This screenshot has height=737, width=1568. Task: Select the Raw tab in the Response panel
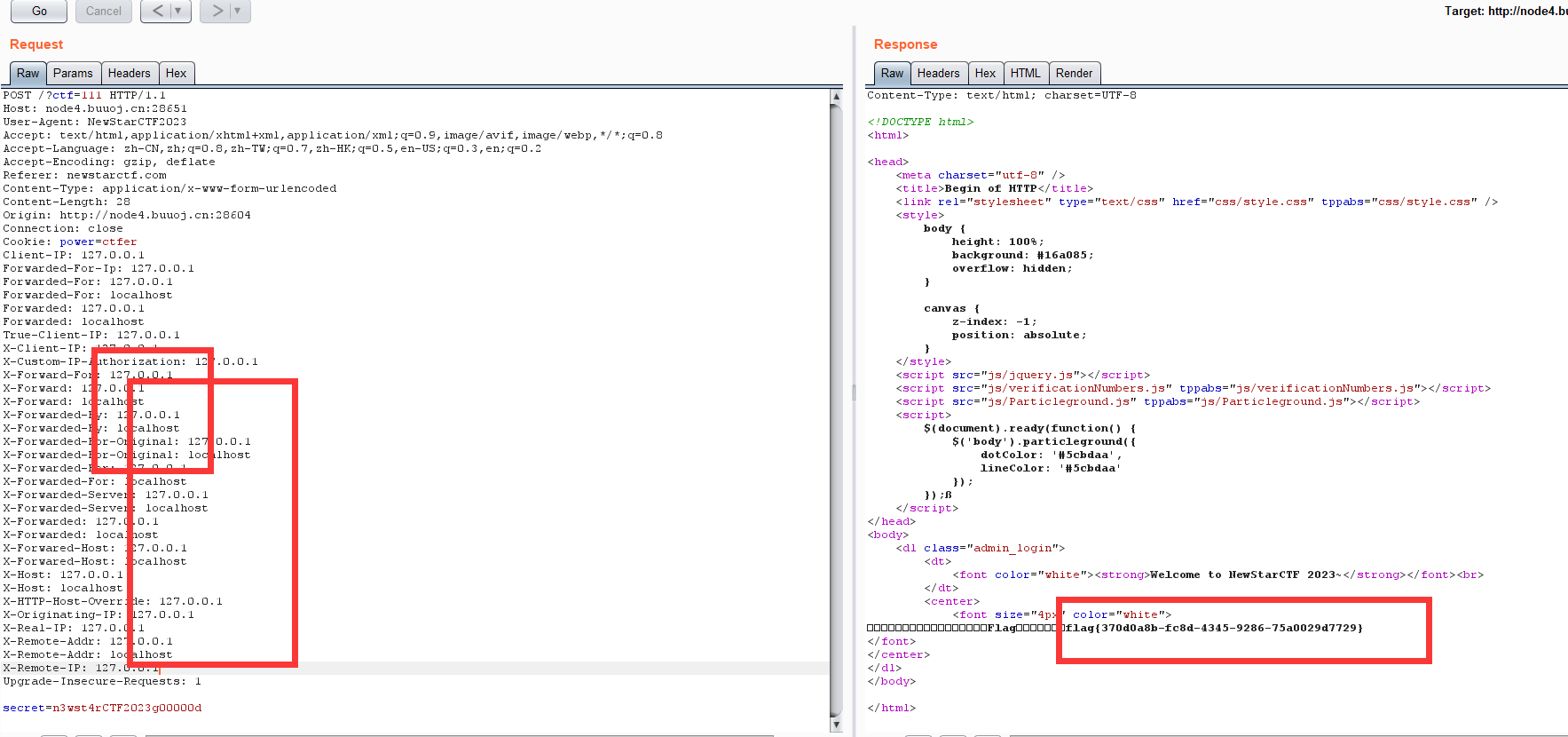[x=893, y=73]
